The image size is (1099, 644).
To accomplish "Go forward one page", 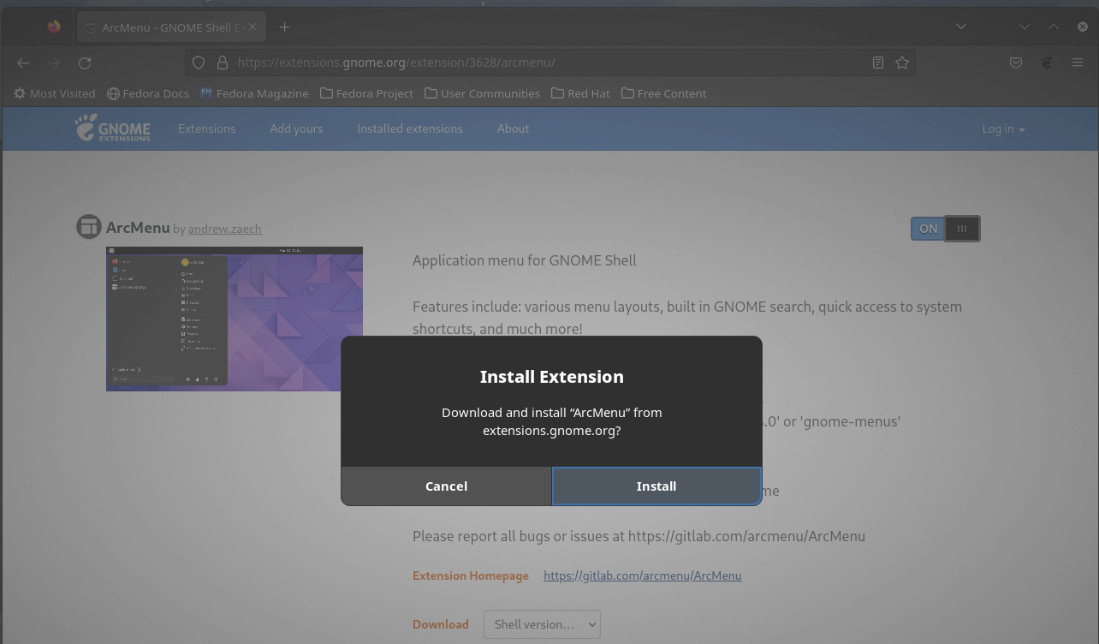I will (x=54, y=63).
